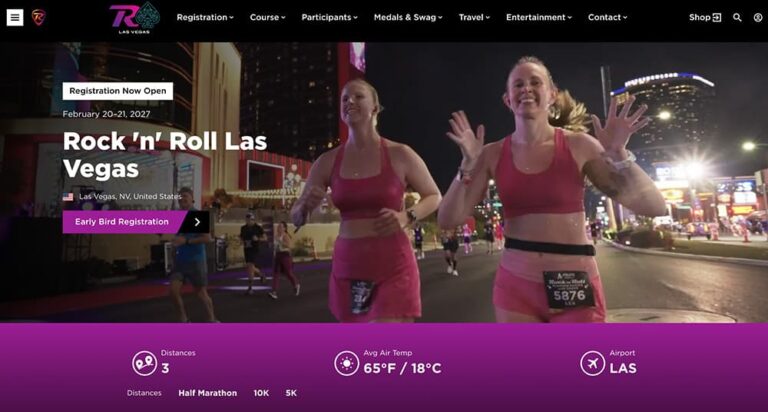The width and height of the screenshot is (768, 412).
Task: Click the Las Vegas, NV, United States location
Action: pyautogui.click(x=130, y=196)
